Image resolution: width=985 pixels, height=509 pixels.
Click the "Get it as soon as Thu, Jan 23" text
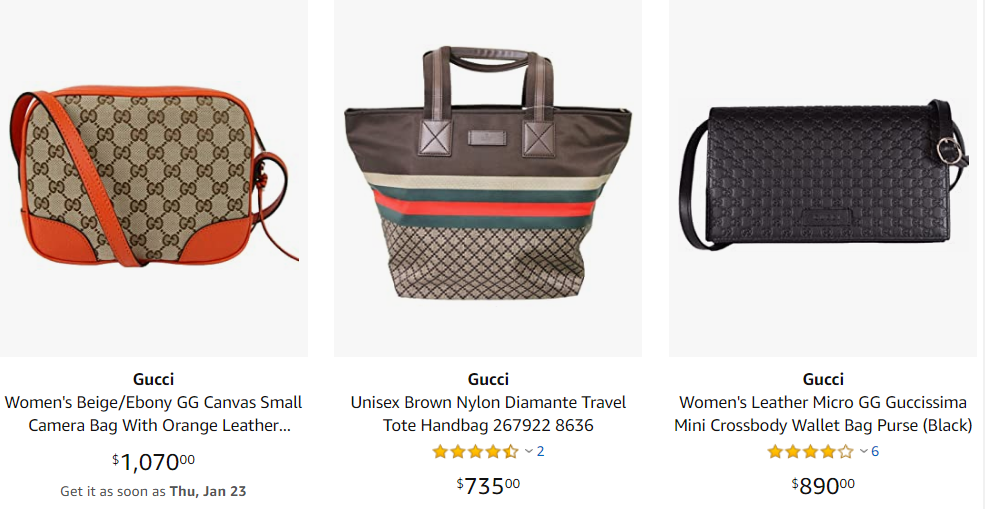tap(153, 491)
